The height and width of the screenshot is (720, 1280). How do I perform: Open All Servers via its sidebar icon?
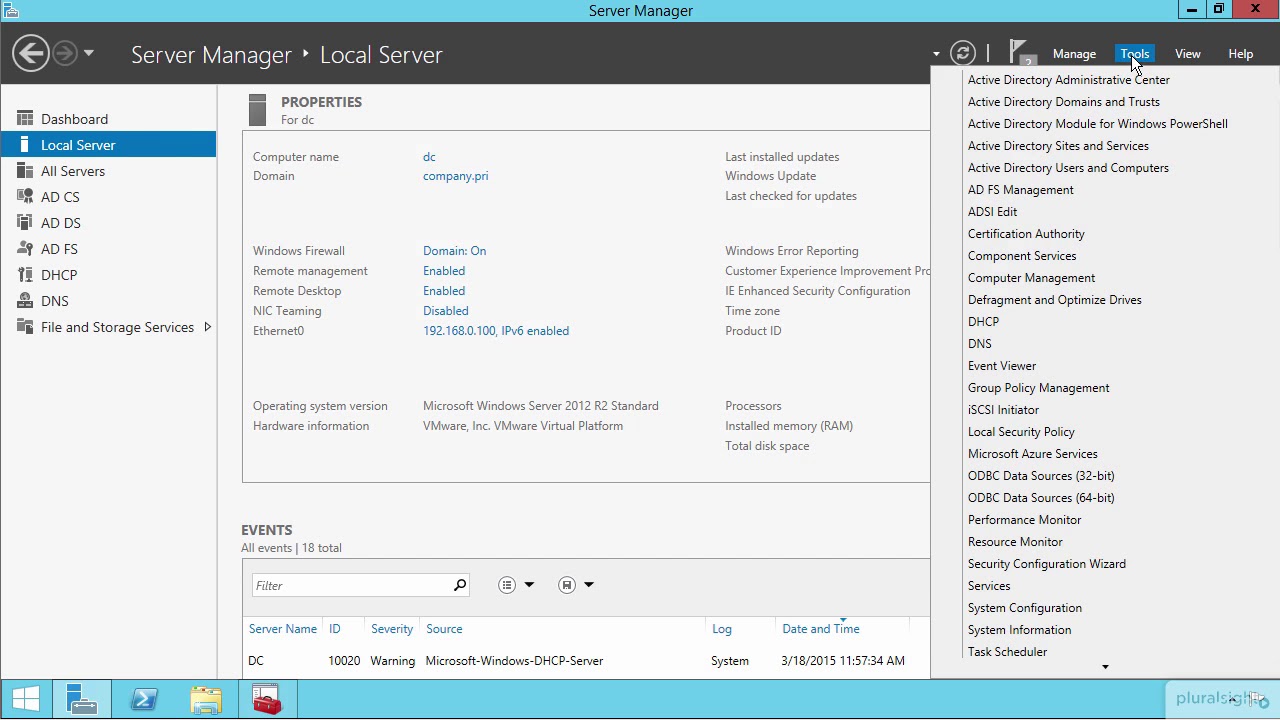25,171
